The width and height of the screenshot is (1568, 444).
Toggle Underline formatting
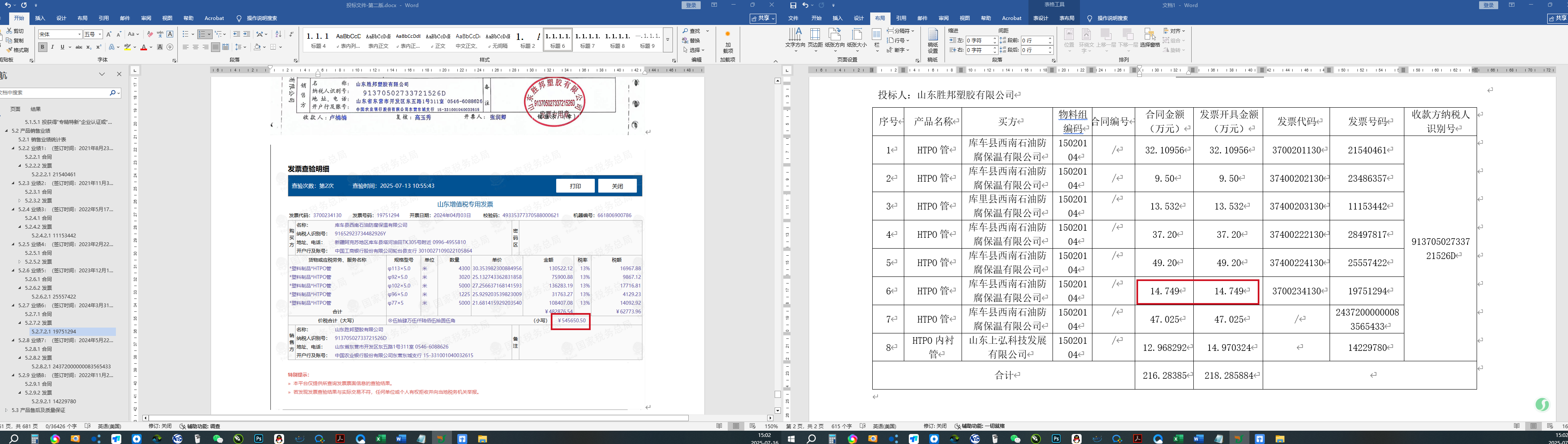click(62, 47)
